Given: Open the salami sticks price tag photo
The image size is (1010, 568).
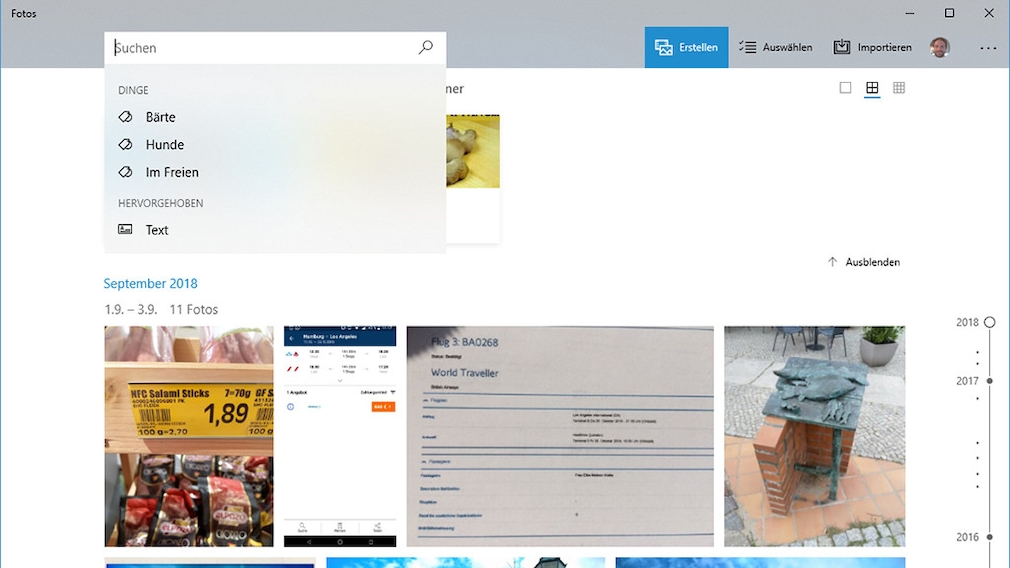Looking at the screenshot, I should pyautogui.click(x=189, y=436).
